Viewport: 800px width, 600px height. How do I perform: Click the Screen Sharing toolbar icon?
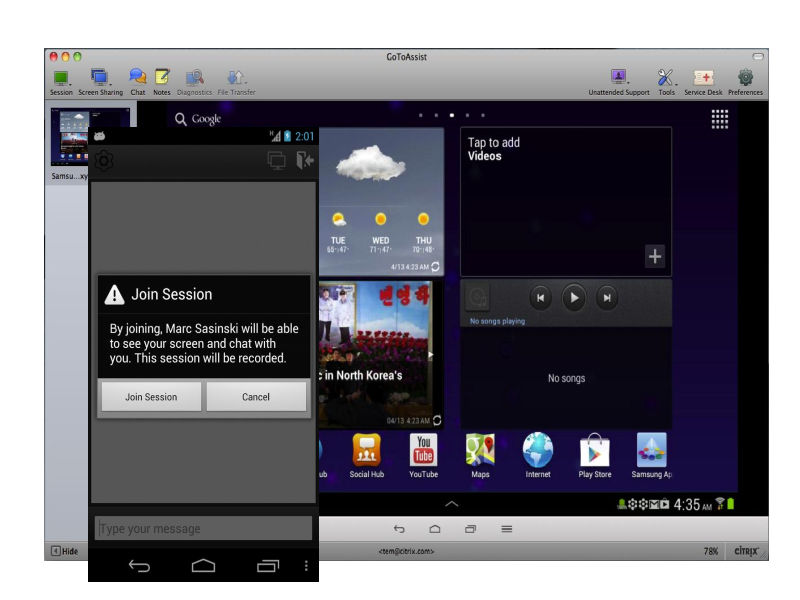tap(101, 83)
